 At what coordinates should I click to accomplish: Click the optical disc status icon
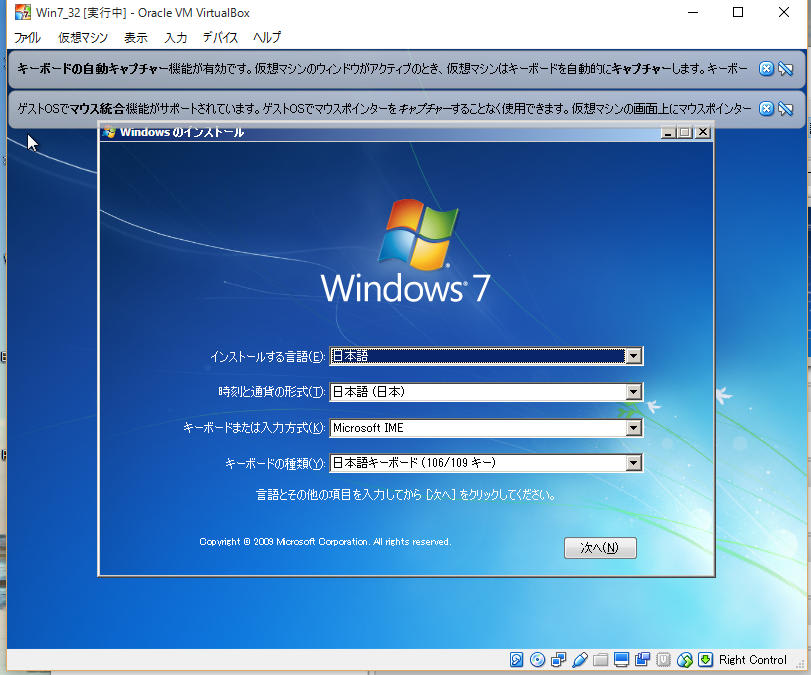[x=537, y=659]
